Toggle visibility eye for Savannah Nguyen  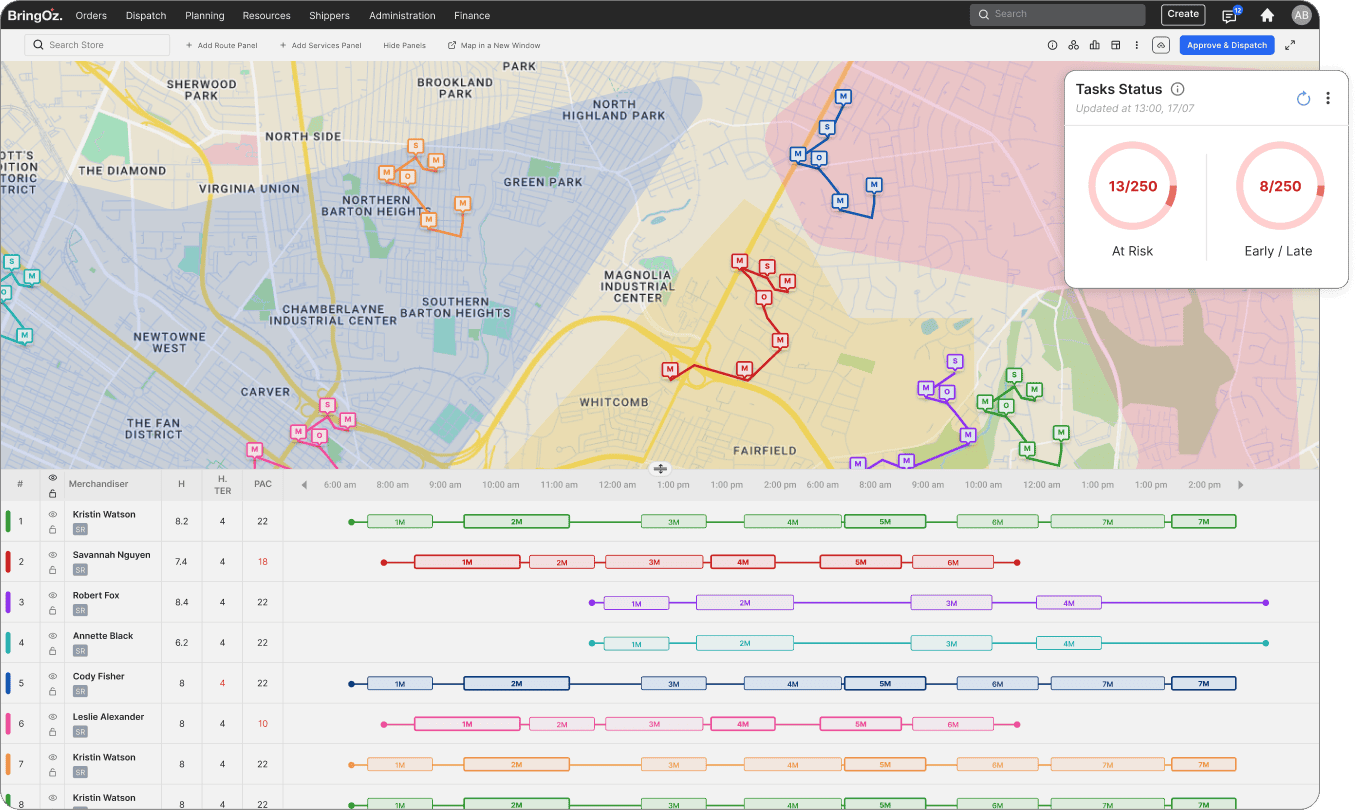52,555
